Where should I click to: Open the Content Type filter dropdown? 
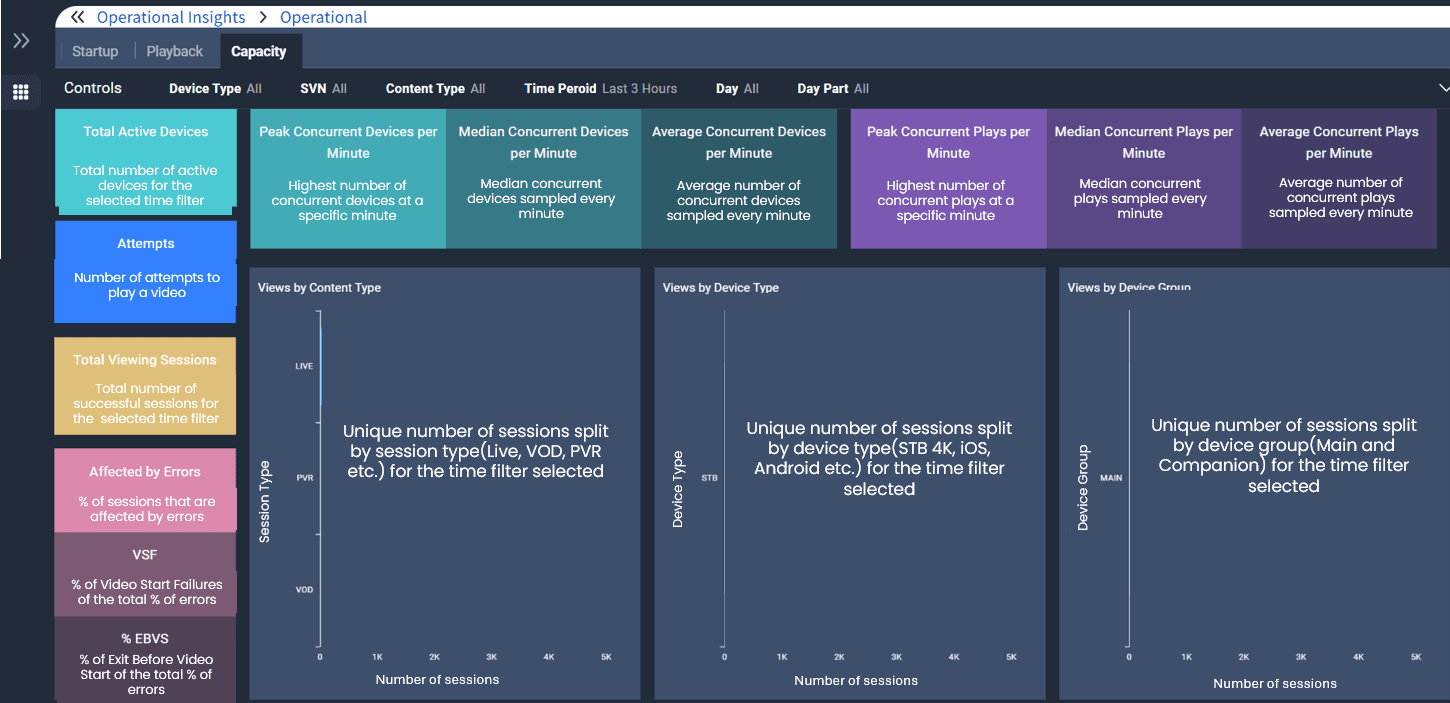coord(435,89)
